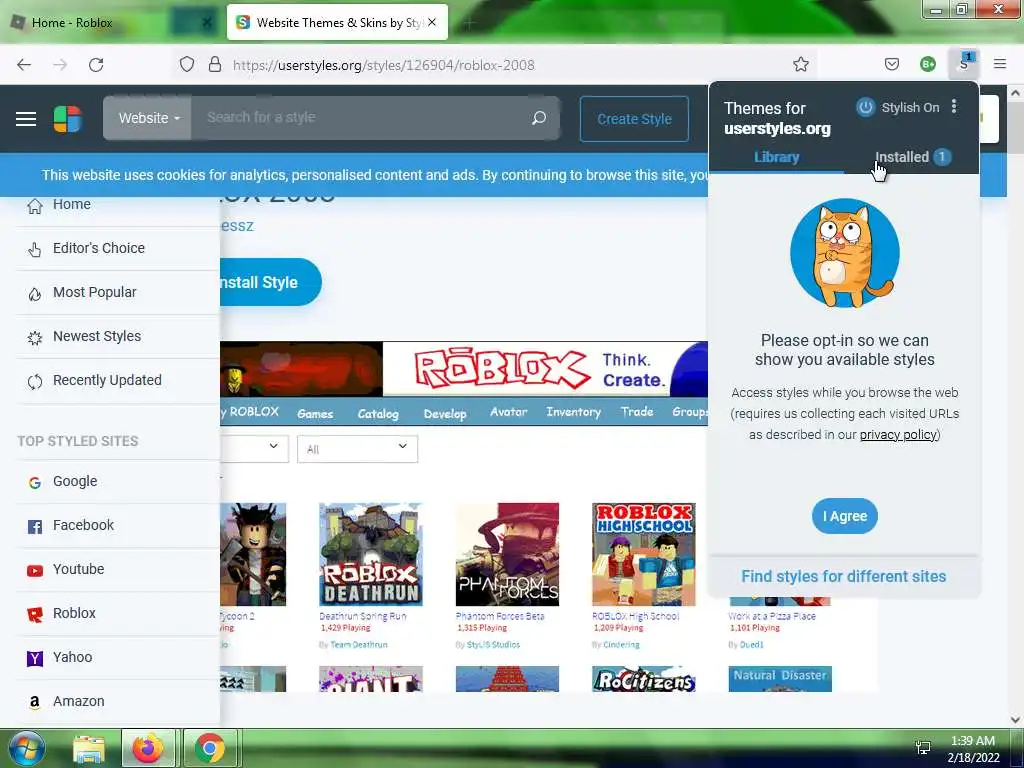Click the Create Style button
Viewport: 1024px width, 768px height.
coord(634,119)
